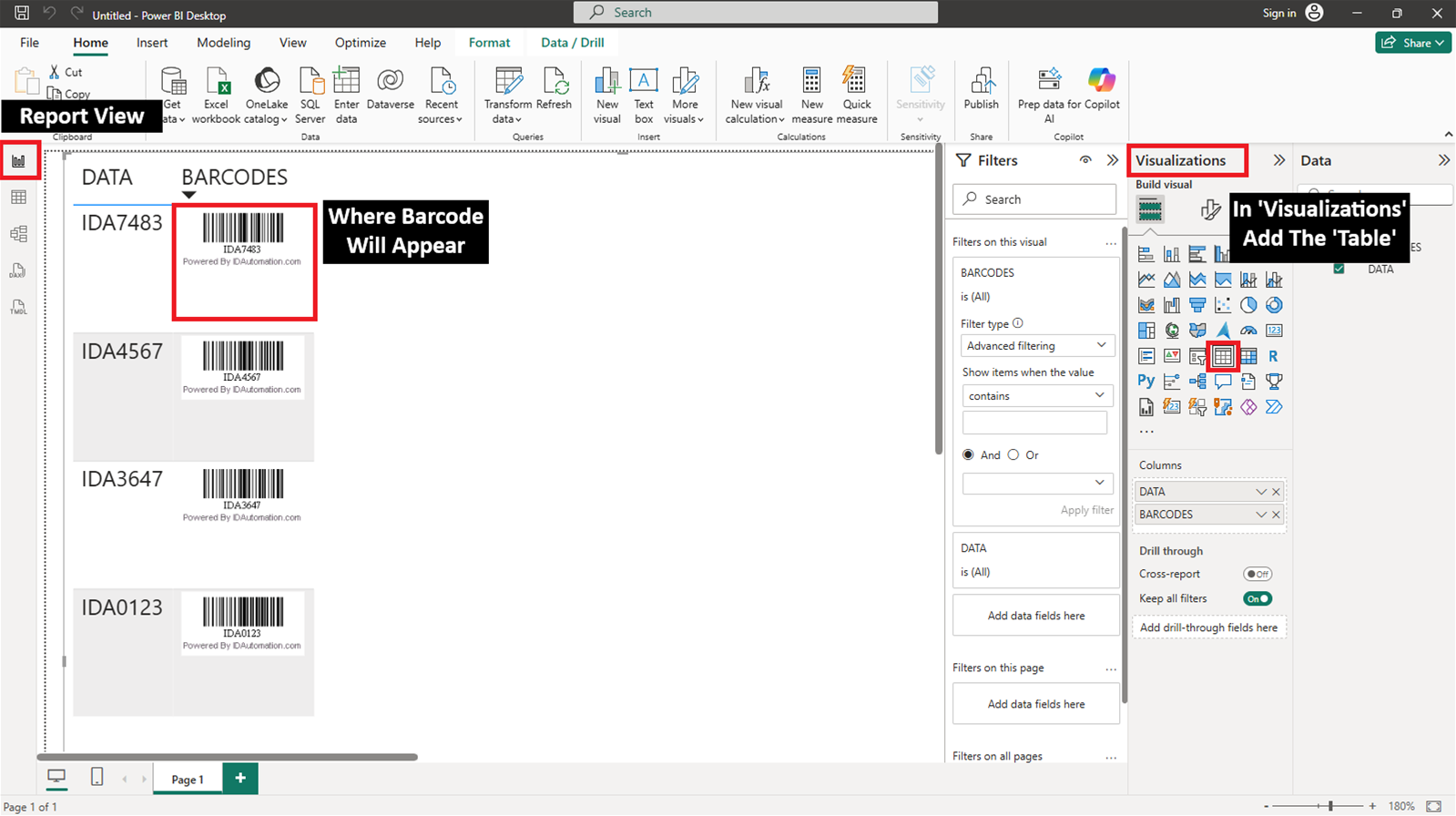1456x816 pixels.
Task: Open the Model view from left sidebar
Action: pos(18,234)
